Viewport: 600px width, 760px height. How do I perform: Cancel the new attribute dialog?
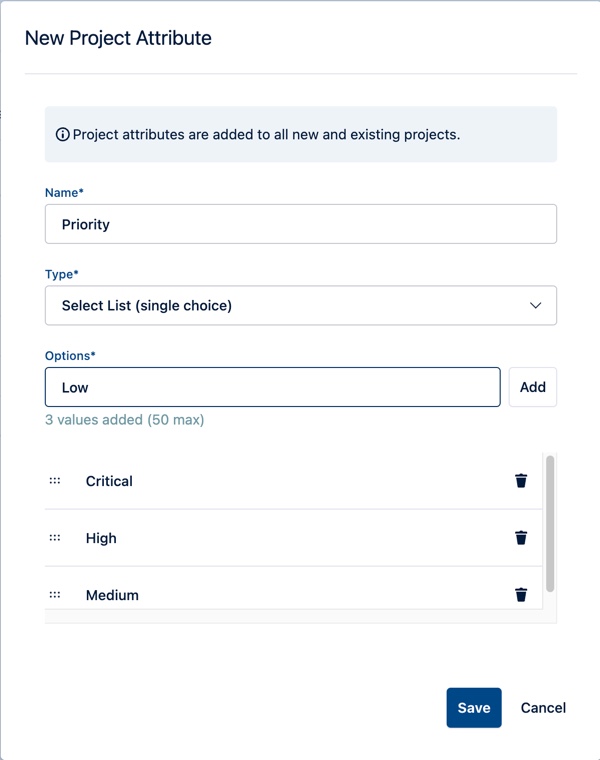543,708
